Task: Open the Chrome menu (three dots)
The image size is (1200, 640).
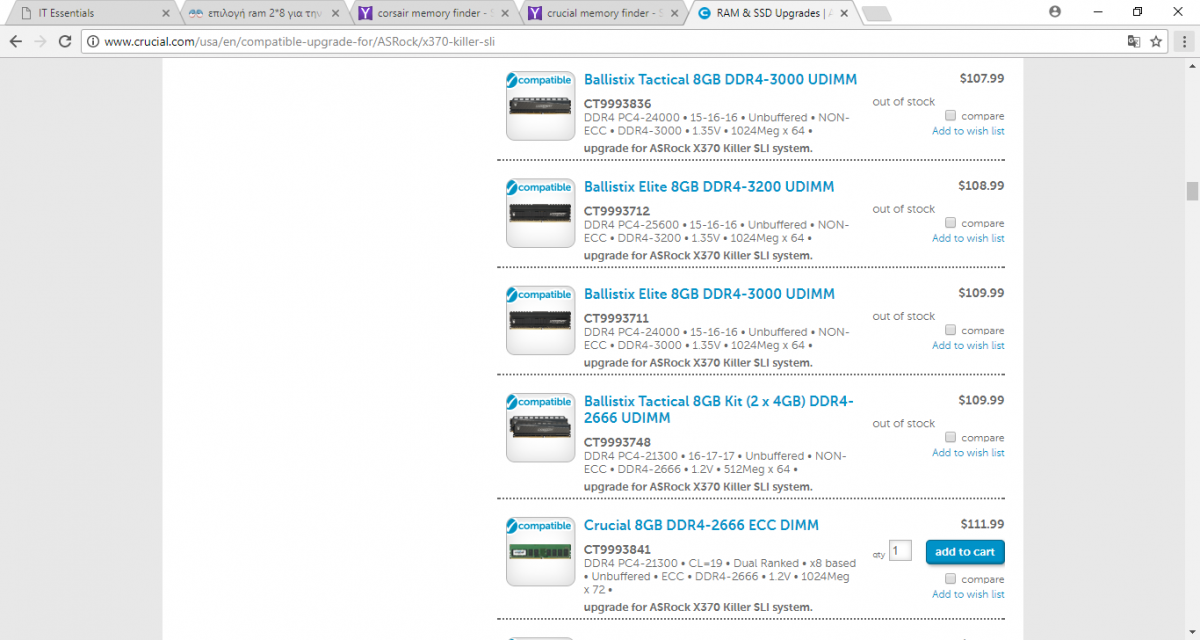Action: pyautogui.click(x=1184, y=42)
